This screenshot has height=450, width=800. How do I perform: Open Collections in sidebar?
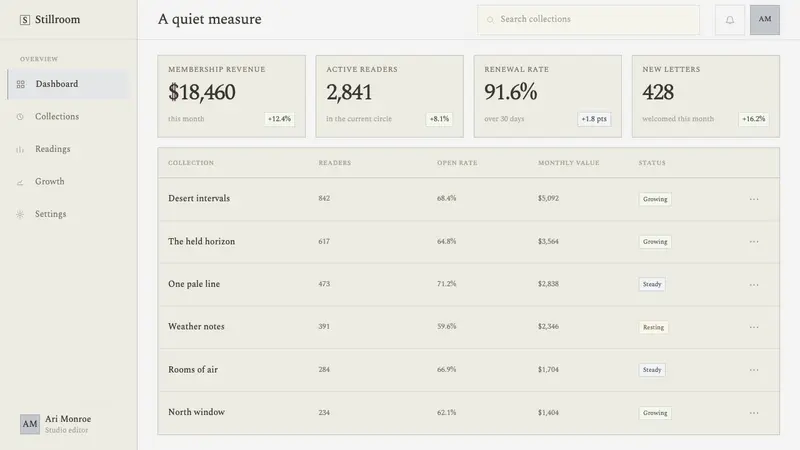tap(68, 117)
